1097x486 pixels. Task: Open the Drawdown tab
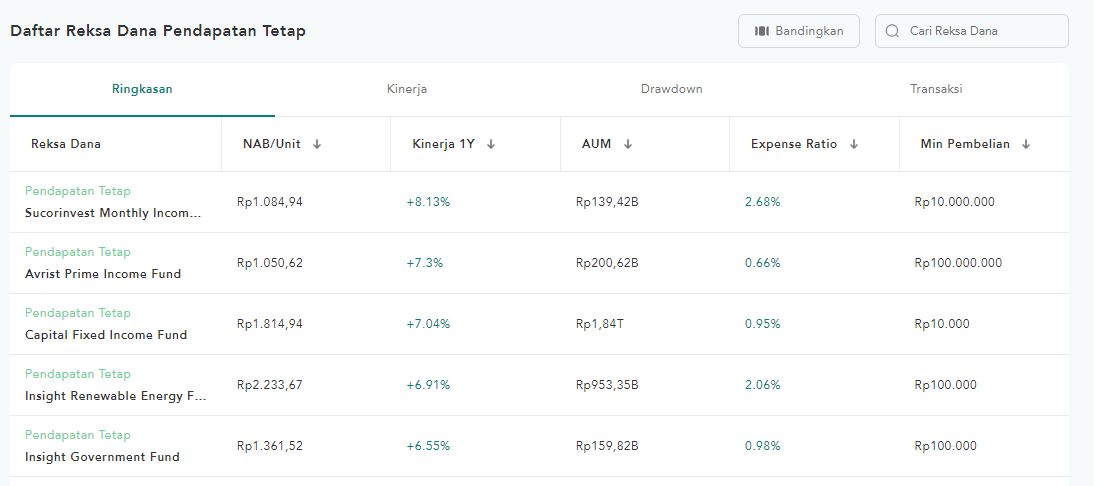coord(671,89)
